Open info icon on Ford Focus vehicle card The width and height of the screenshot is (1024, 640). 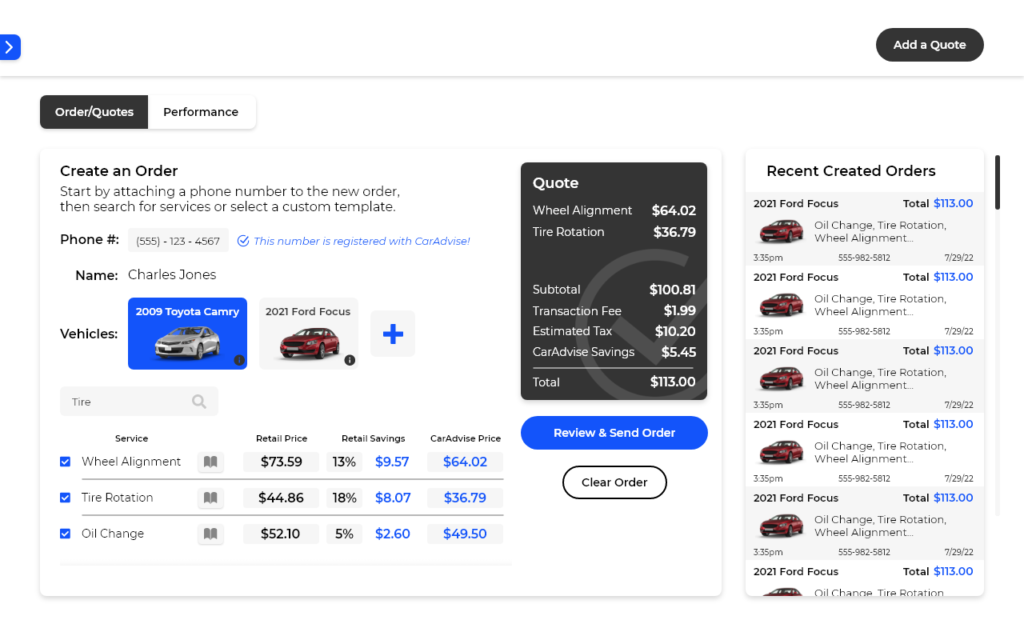(350, 360)
